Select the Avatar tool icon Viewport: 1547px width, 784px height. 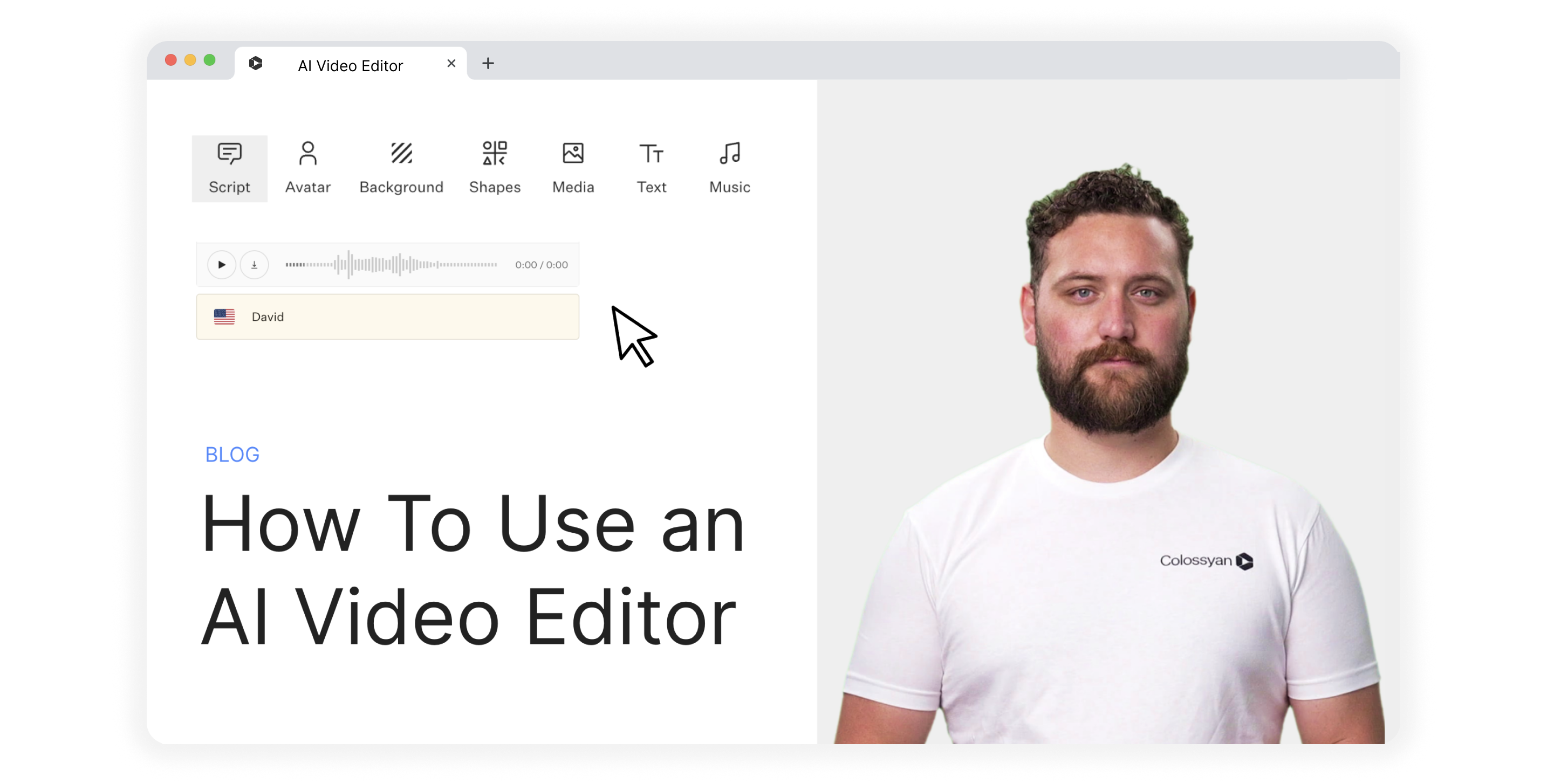pos(307,154)
